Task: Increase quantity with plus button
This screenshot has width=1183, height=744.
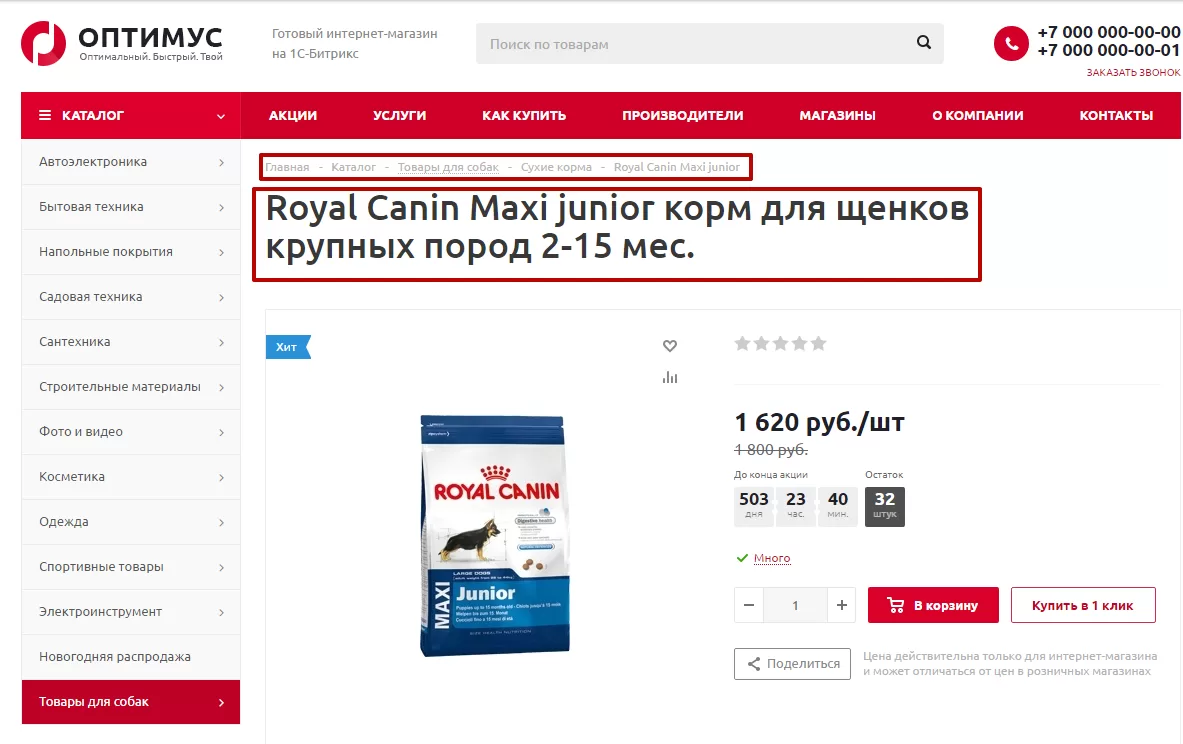Action: [x=841, y=605]
